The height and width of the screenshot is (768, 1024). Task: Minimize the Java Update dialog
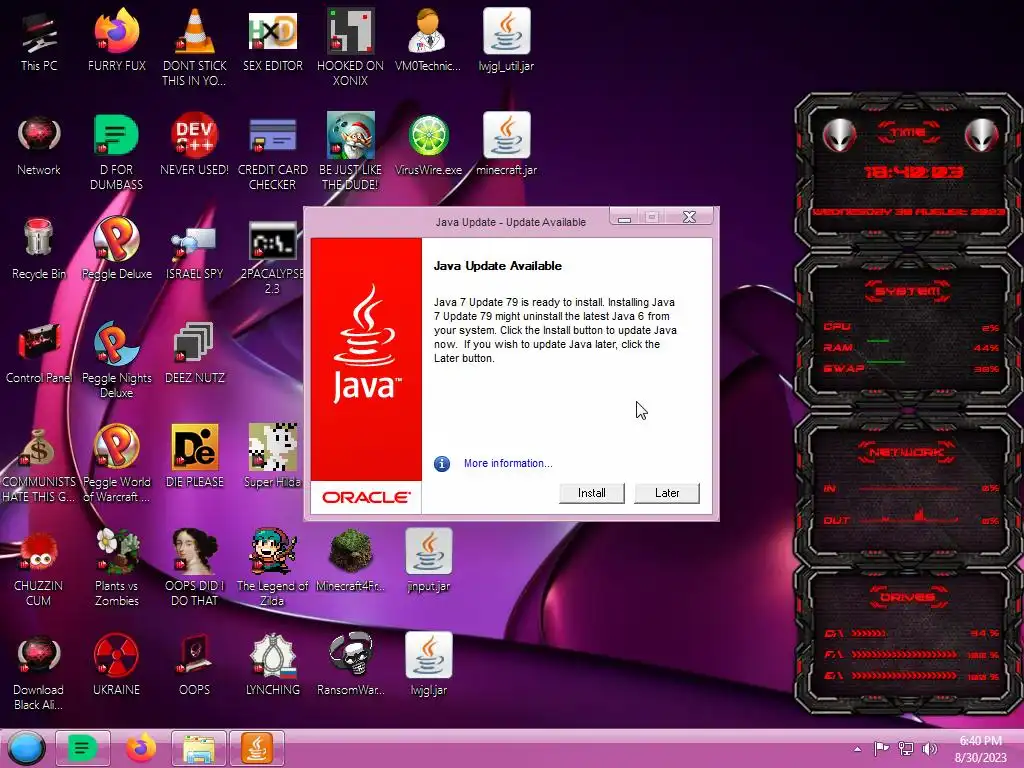click(x=624, y=217)
